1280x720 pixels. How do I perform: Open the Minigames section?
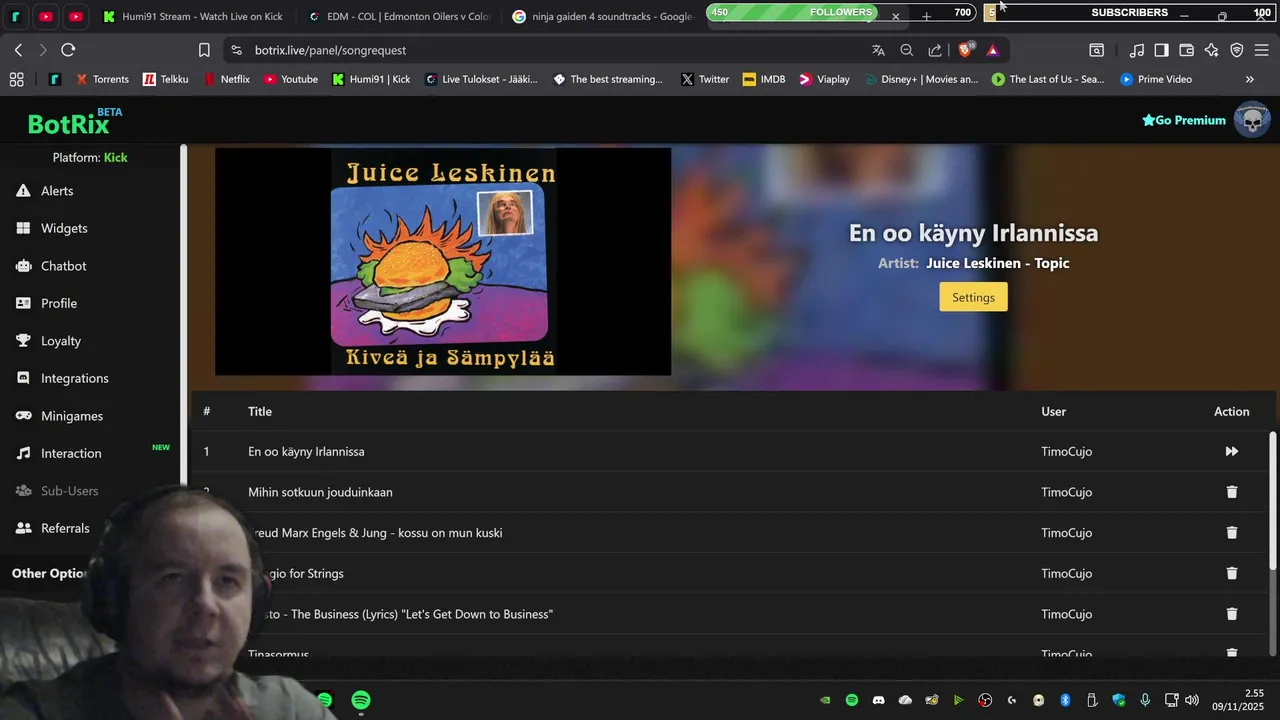pos(72,416)
